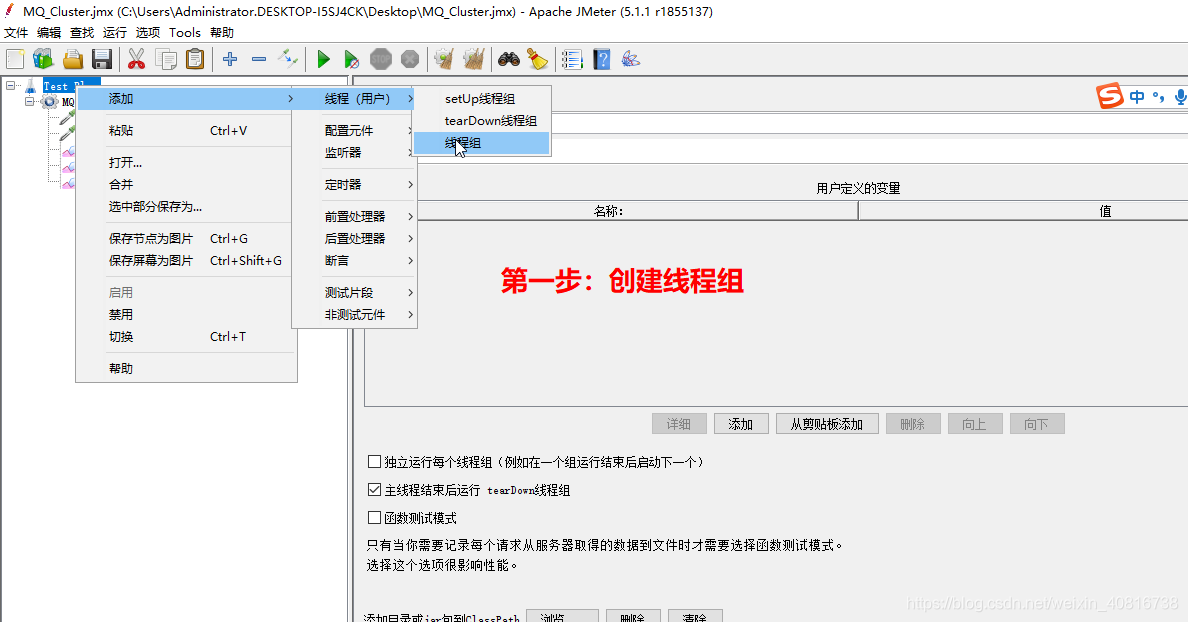Click the 浏览 button near ClassPath
The height and width of the screenshot is (622, 1188).
click(x=562, y=616)
